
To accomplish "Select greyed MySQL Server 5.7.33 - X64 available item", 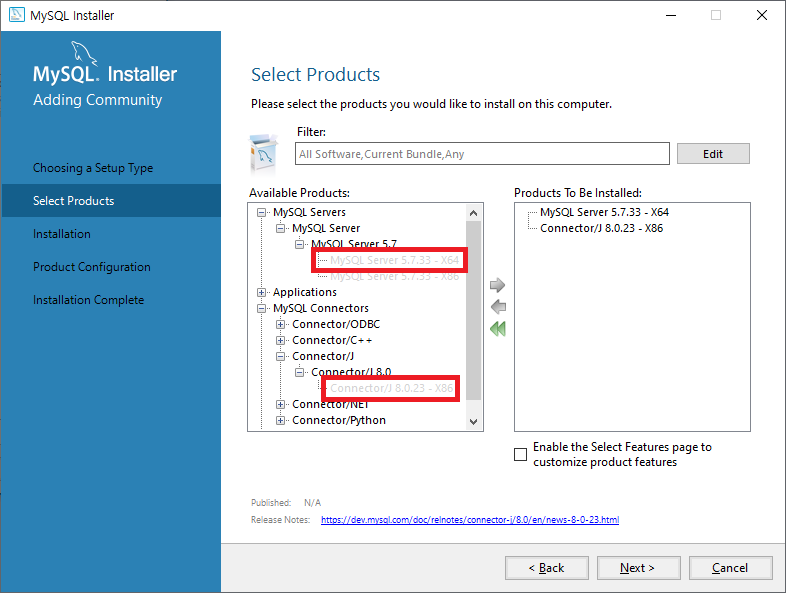I will [x=395, y=260].
